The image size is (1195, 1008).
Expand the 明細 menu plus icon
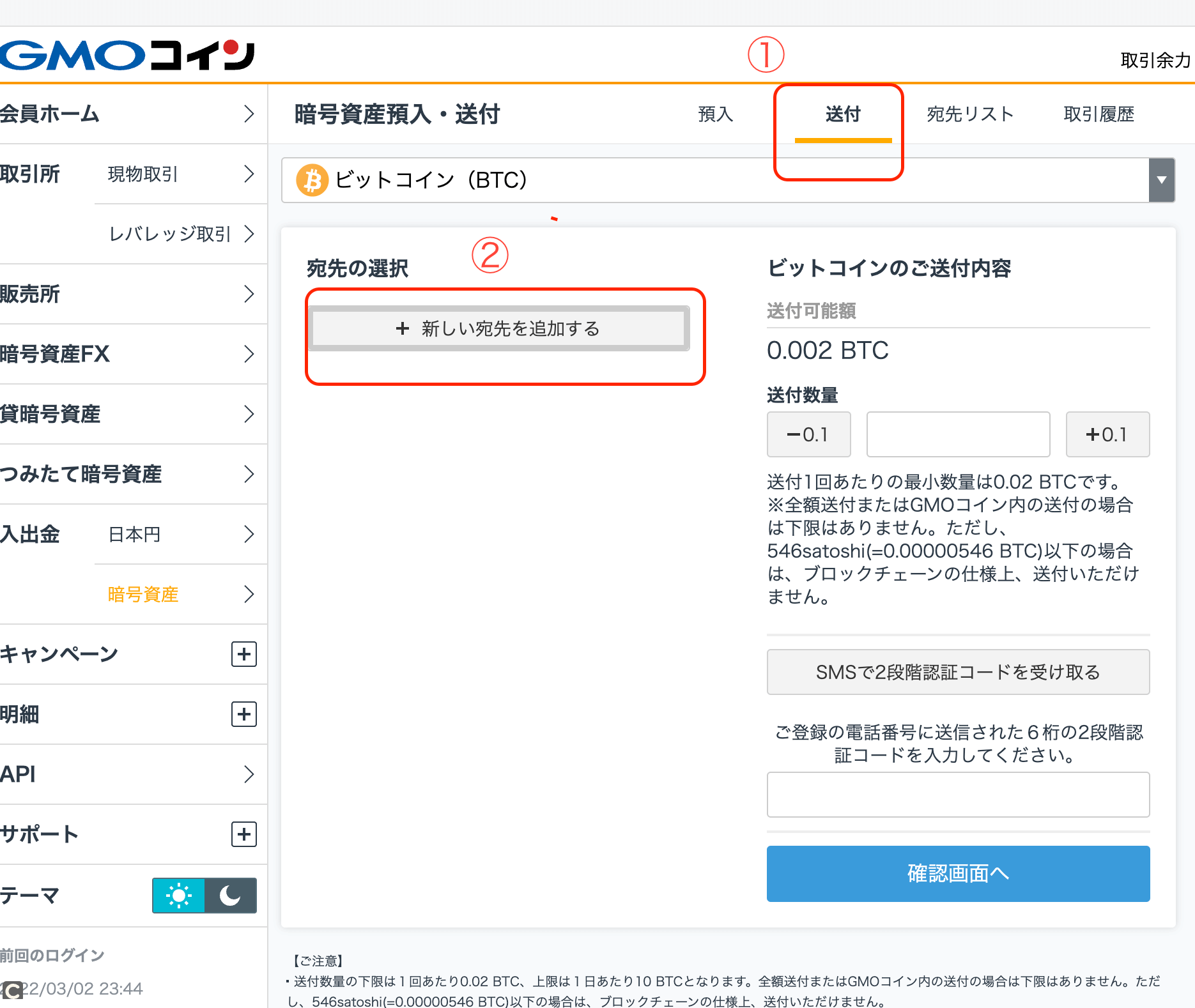point(243,714)
